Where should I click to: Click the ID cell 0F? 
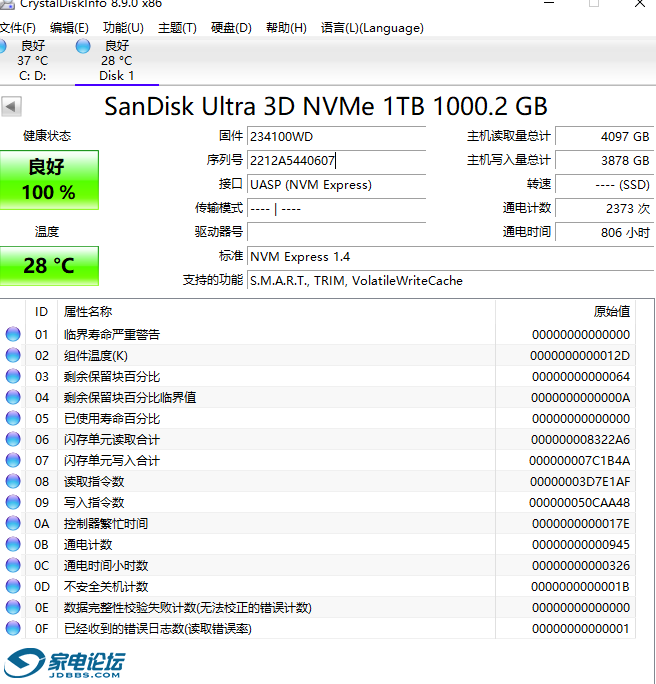pos(41,629)
